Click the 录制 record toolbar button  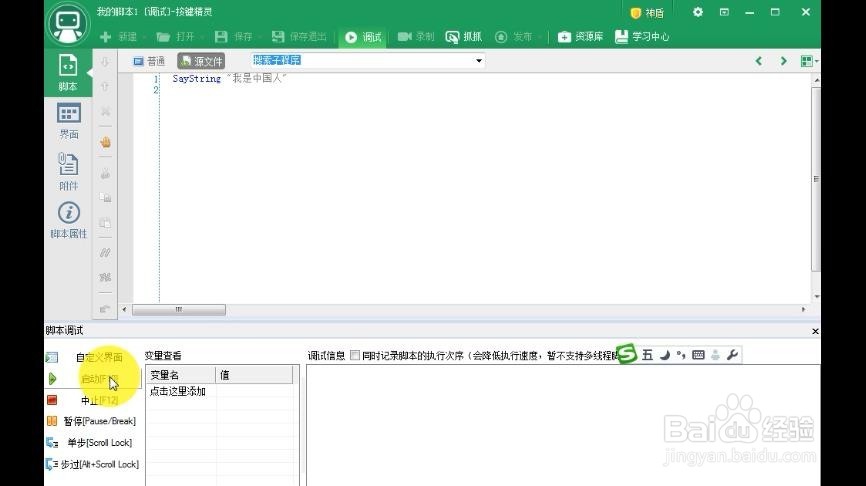click(416, 37)
